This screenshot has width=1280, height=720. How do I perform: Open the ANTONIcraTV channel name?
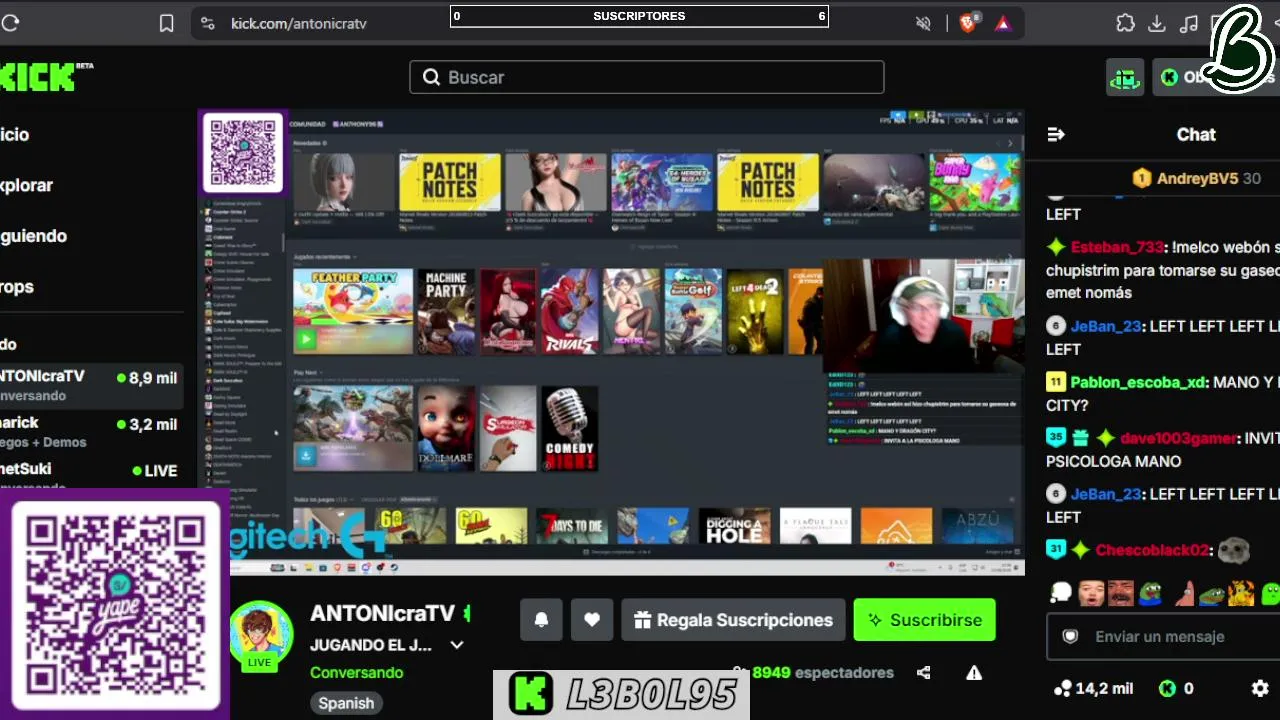382,614
